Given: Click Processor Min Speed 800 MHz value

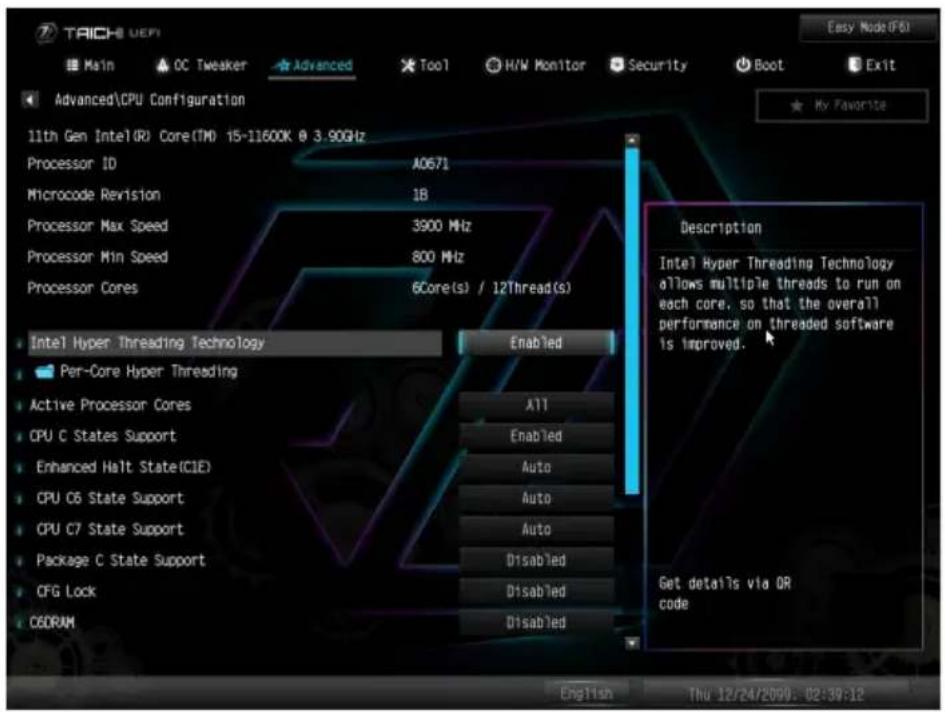Looking at the screenshot, I should click(438, 257).
